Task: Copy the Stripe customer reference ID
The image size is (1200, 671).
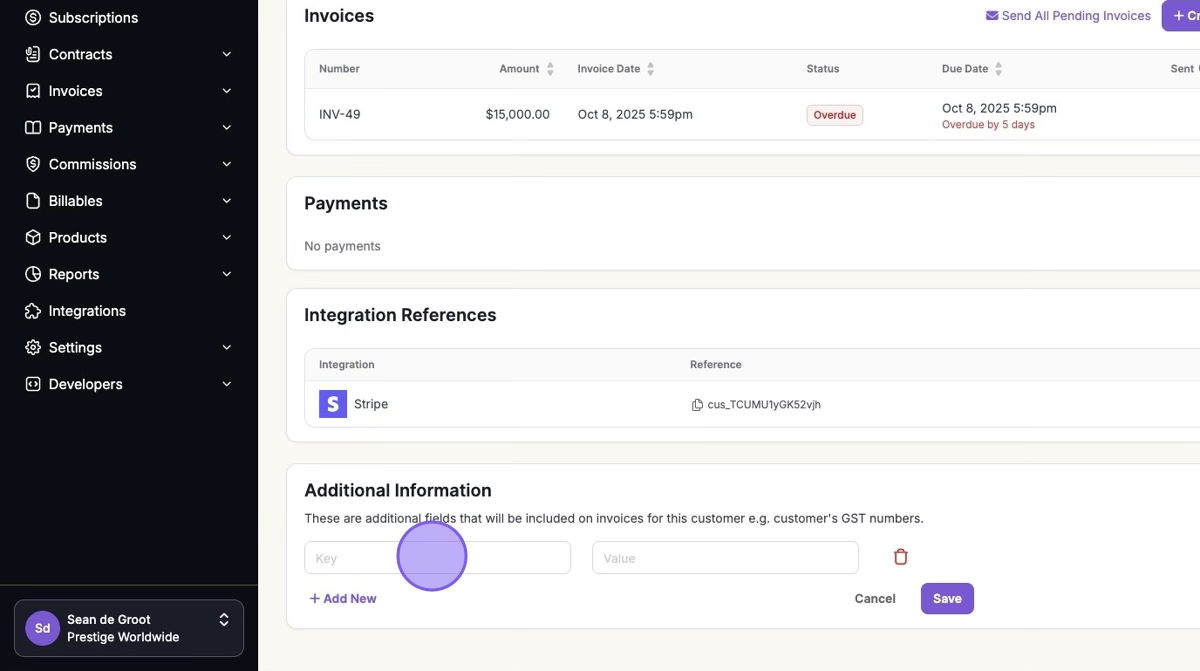Action: (x=697, y=405)
